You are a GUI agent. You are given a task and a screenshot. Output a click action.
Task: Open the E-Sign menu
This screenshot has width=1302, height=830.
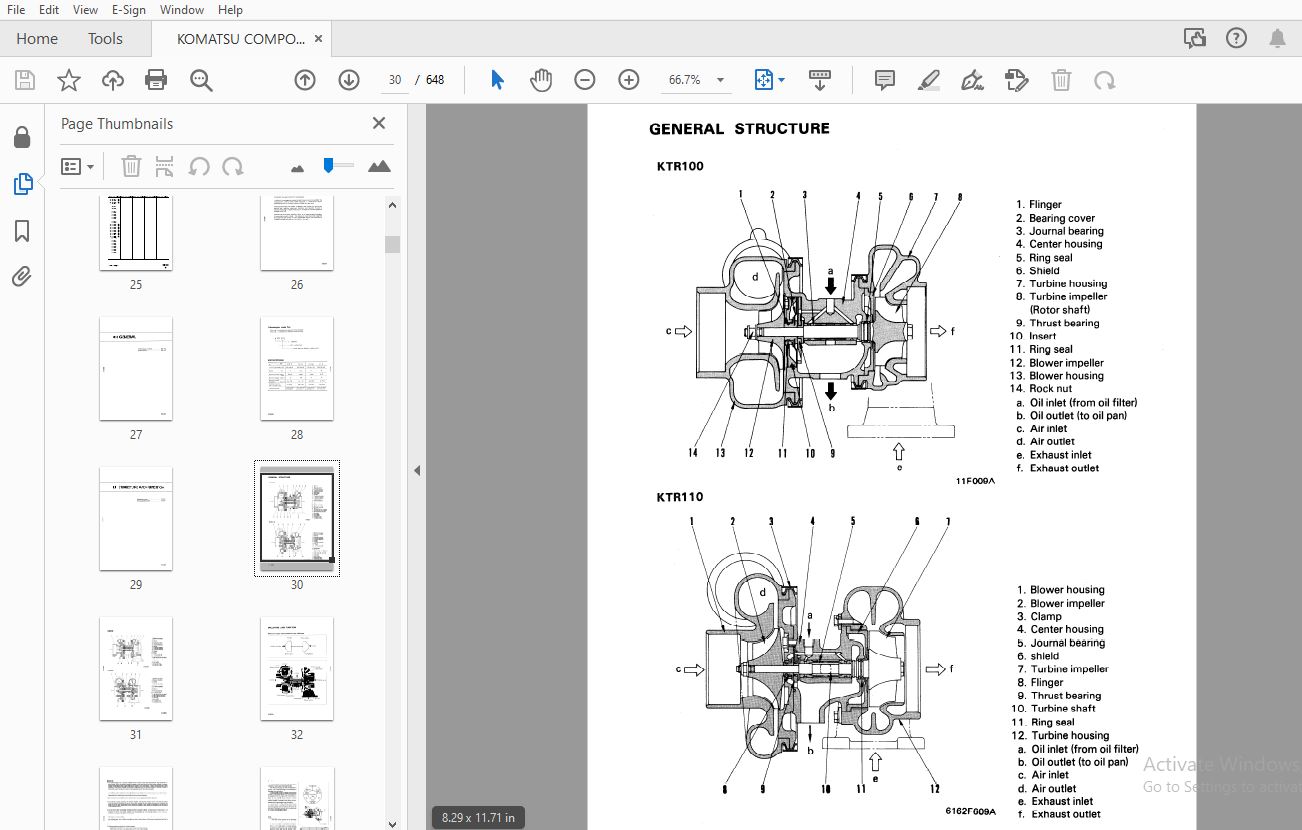(x=128, y=9)
